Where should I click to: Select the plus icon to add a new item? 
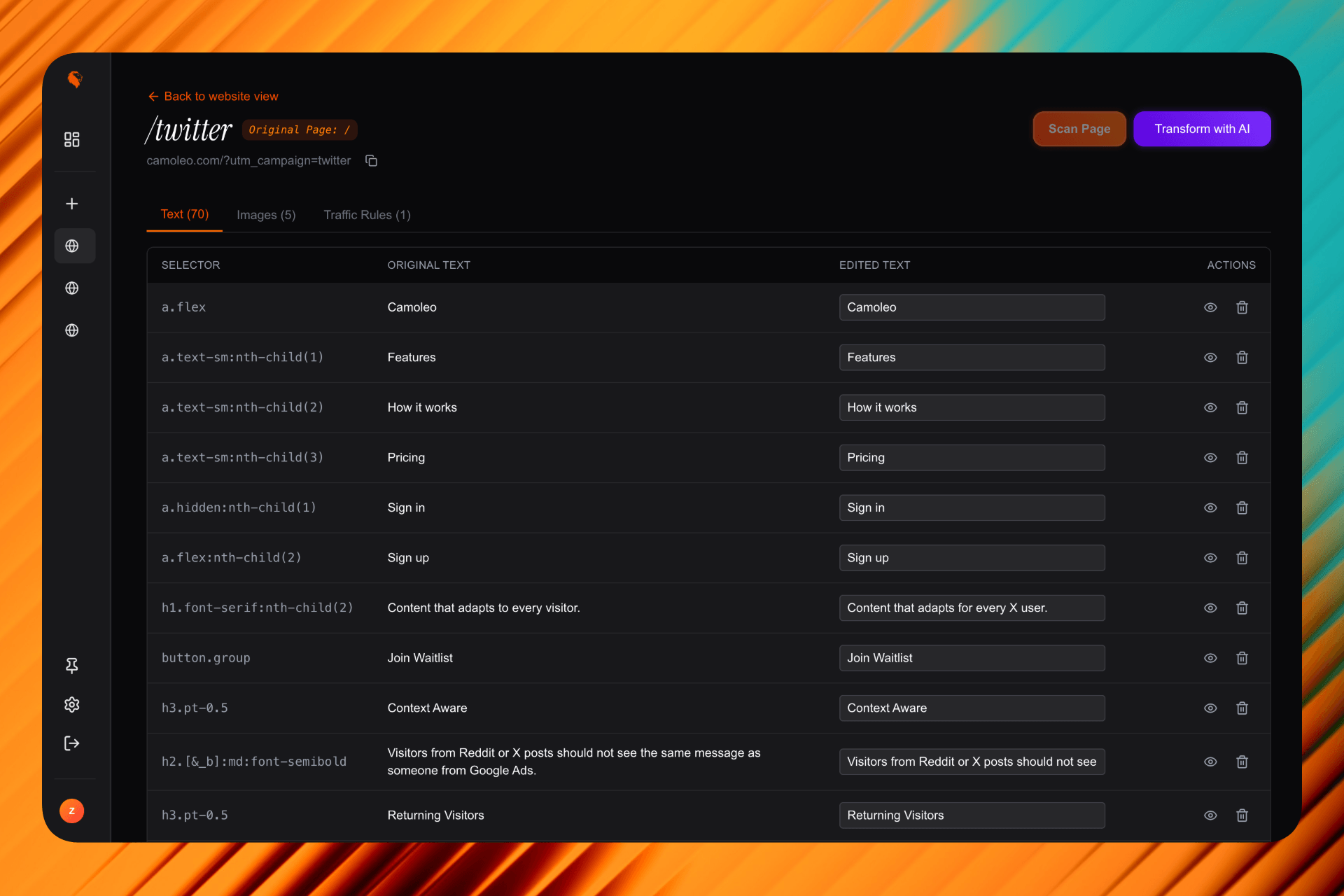pos(72,203)
